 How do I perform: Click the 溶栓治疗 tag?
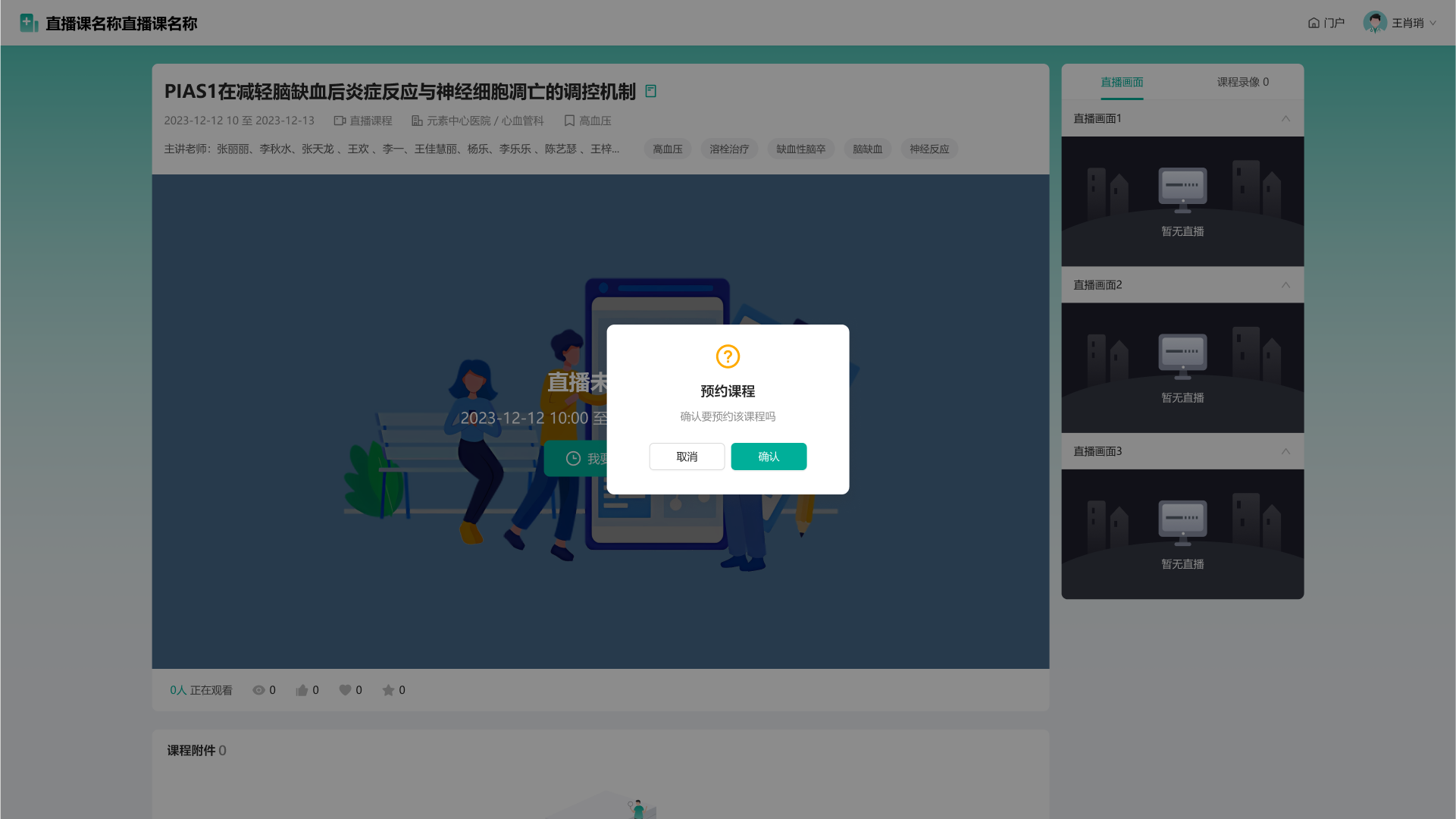(729, 149)
